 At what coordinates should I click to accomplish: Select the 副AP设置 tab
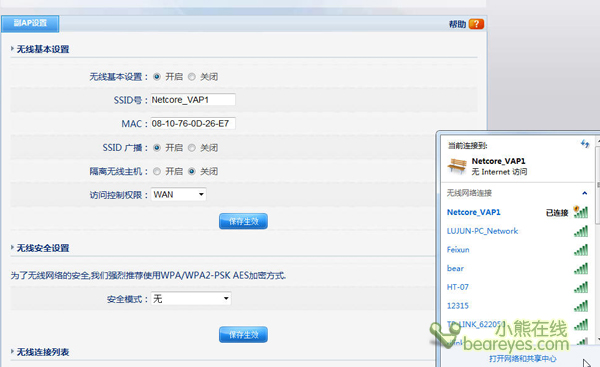[30, 23]
